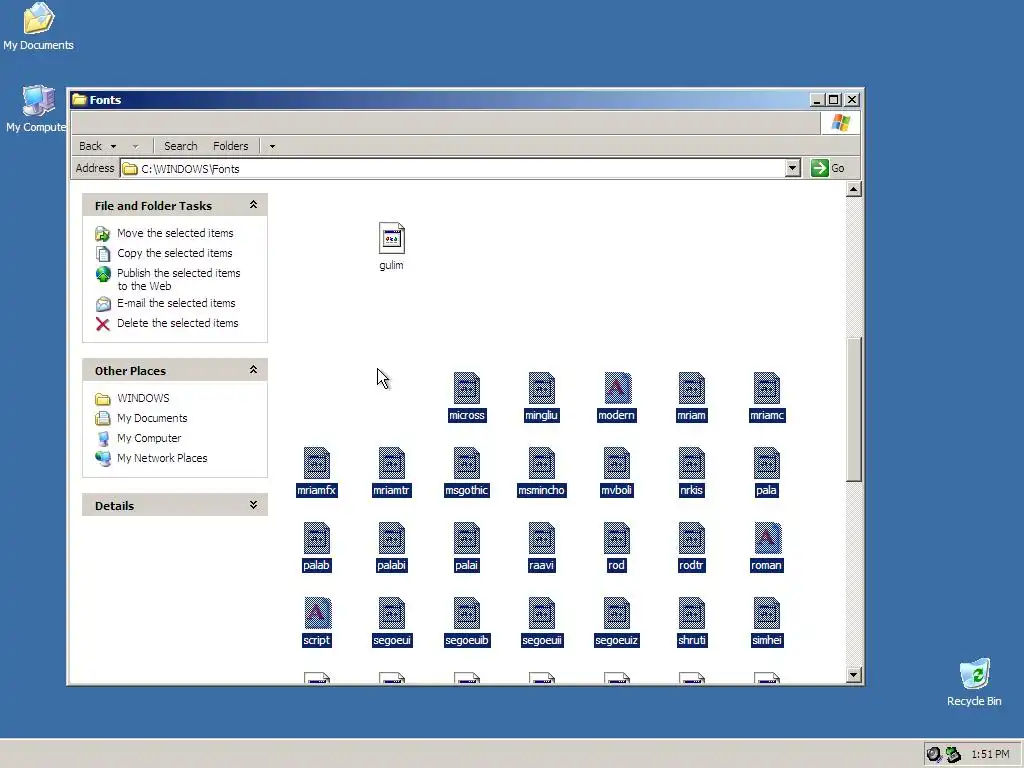The image size is (1024, 768).
Task: Click the mriam font file
Action: coord(692,388)
